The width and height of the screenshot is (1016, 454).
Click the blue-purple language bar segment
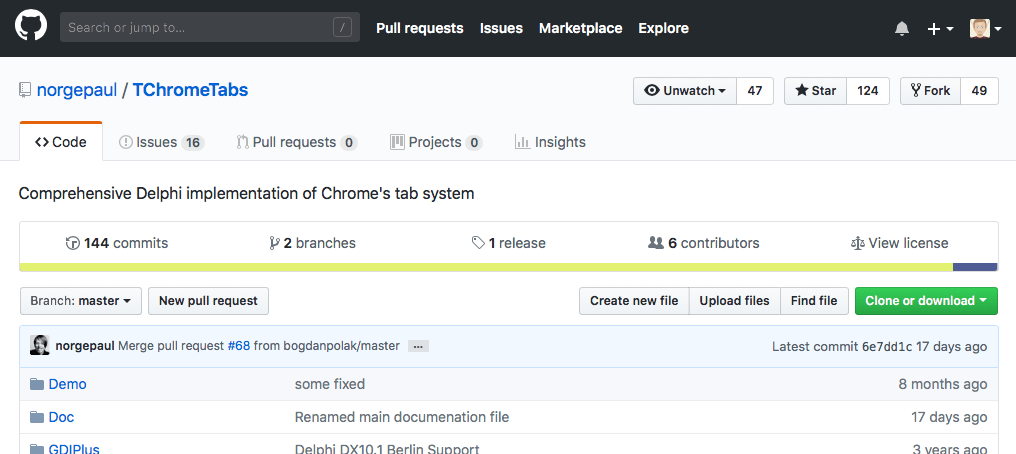click(975, 267)
